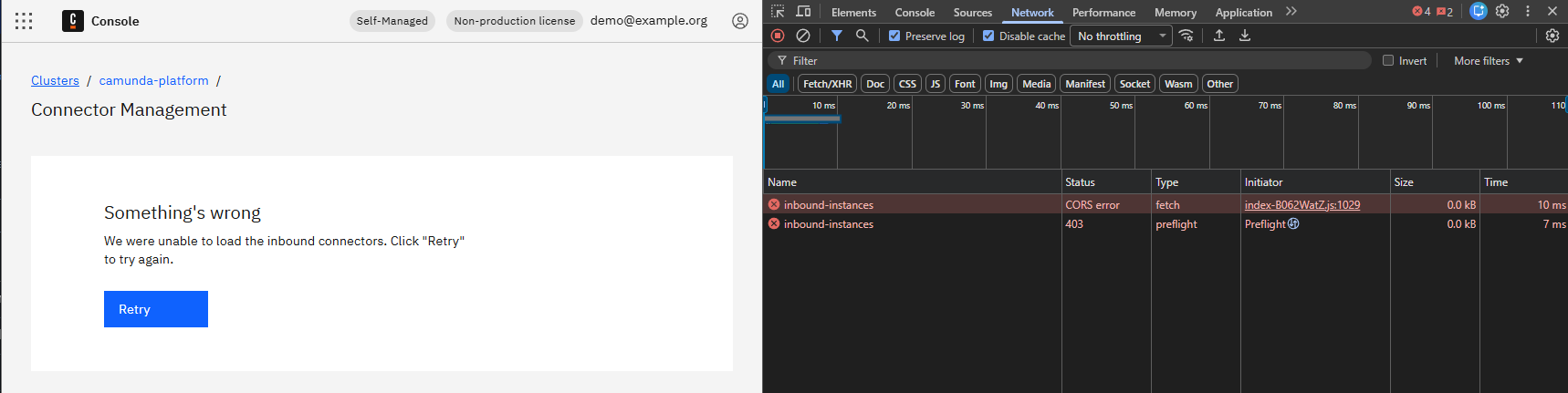Clear the network log
1568x393 pixels.
pyautogui.click(x=803, y=36)
